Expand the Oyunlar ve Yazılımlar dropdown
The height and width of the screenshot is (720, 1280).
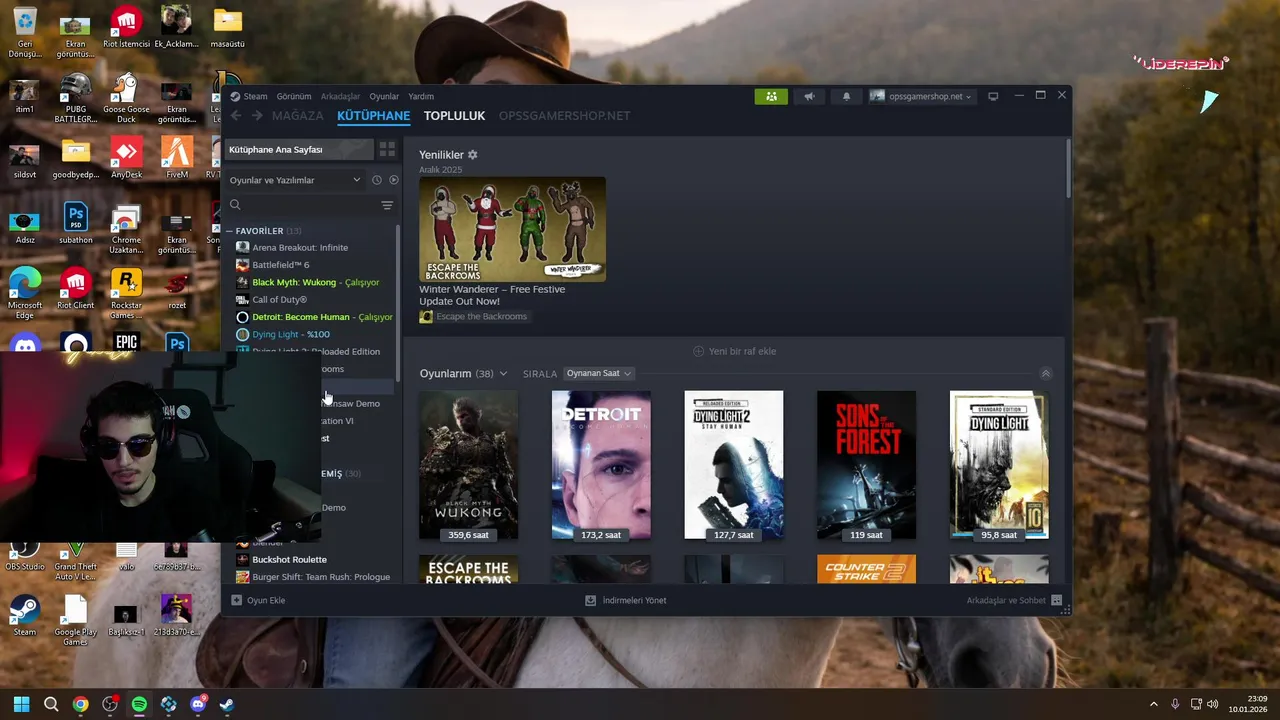click(x=295, y=180)
